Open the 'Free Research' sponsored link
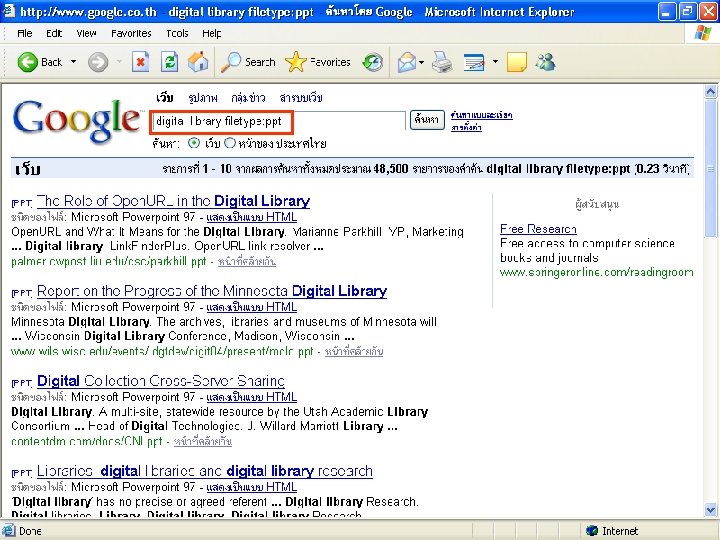 (538, 229)
